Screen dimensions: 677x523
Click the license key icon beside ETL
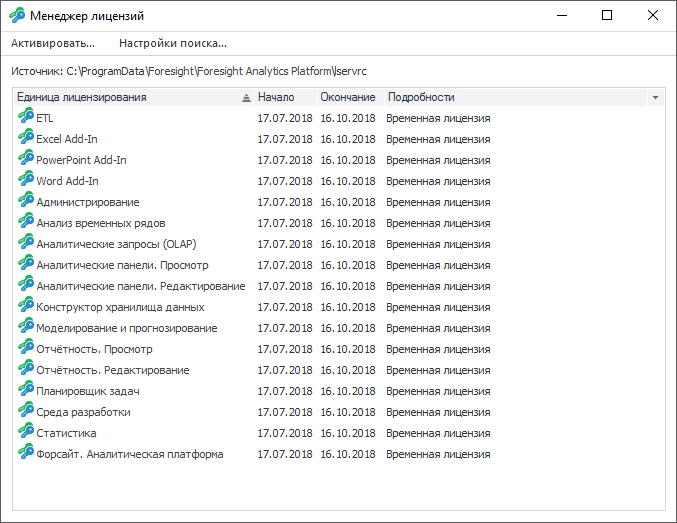coord(26,117)
